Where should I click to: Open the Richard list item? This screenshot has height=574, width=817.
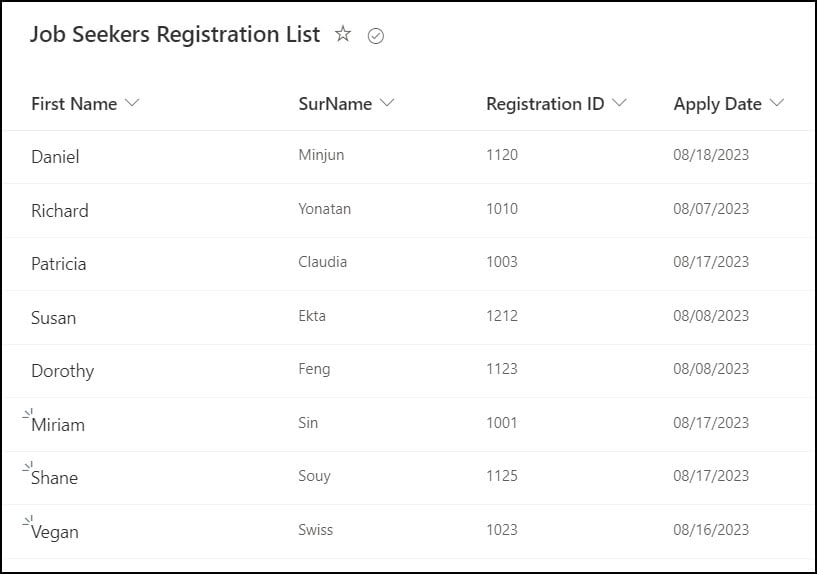point(60,210)
